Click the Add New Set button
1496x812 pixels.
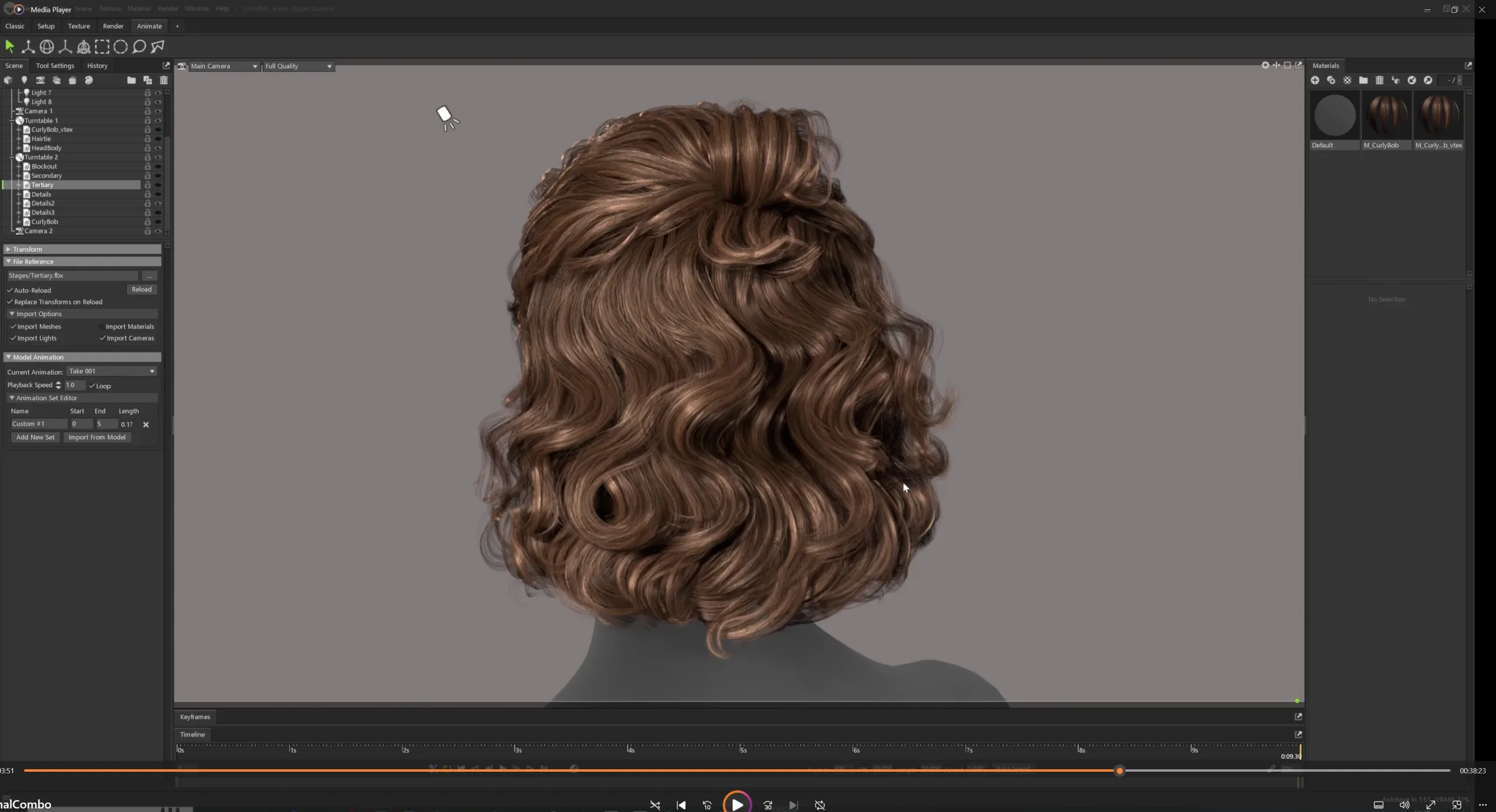tap(35, 437)
